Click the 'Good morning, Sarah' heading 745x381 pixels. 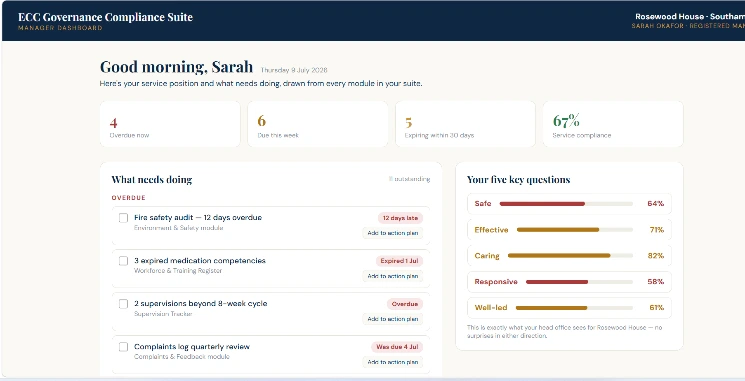click(176, 67)
